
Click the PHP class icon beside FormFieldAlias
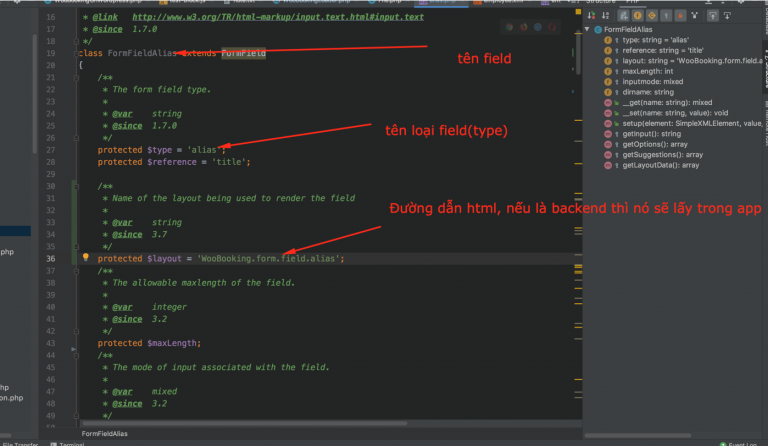click(598, 30)
